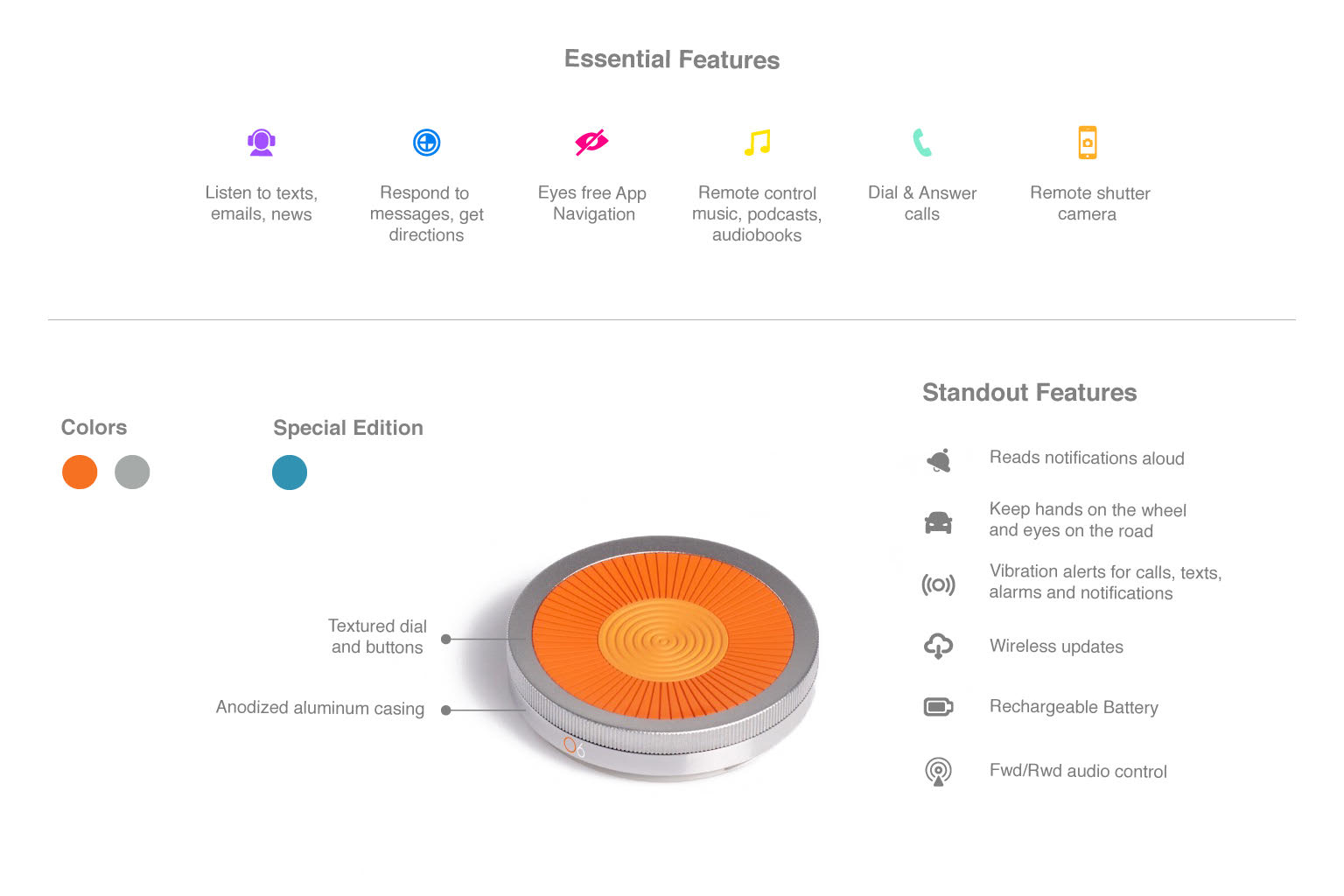Select the blue Special Edition swatch
This screenshot has width=1344, height=896.
(x=290, y=472)
